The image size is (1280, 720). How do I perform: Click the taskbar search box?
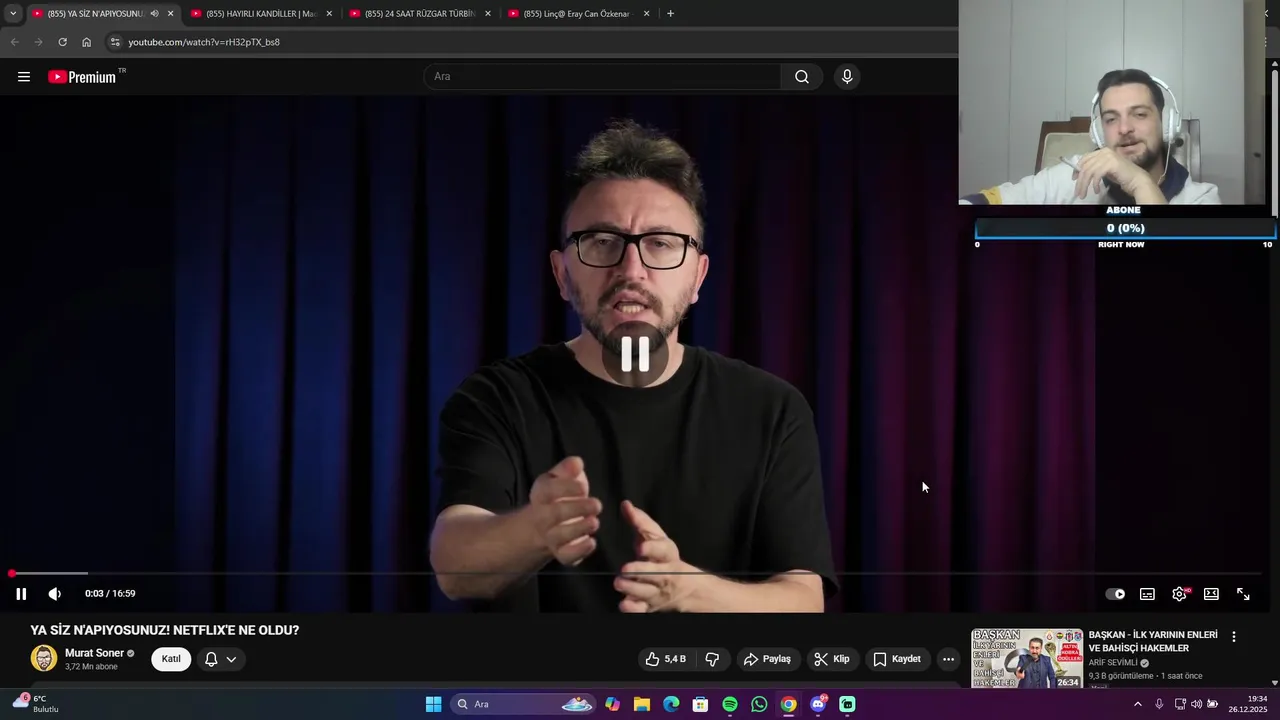[x=523, y=704]
